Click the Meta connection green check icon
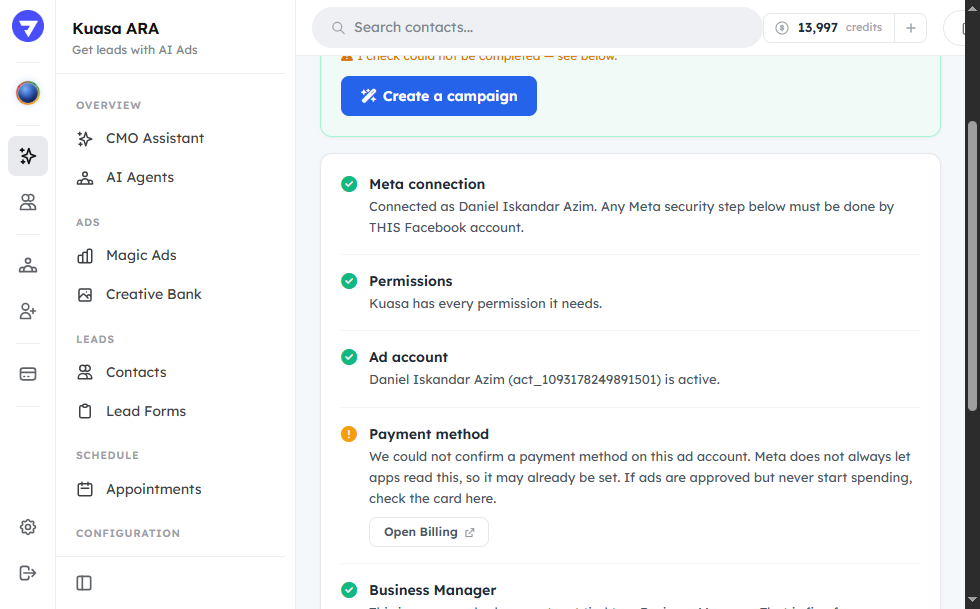Viewport: 980px width, 609px height. [x=349, y=184]
